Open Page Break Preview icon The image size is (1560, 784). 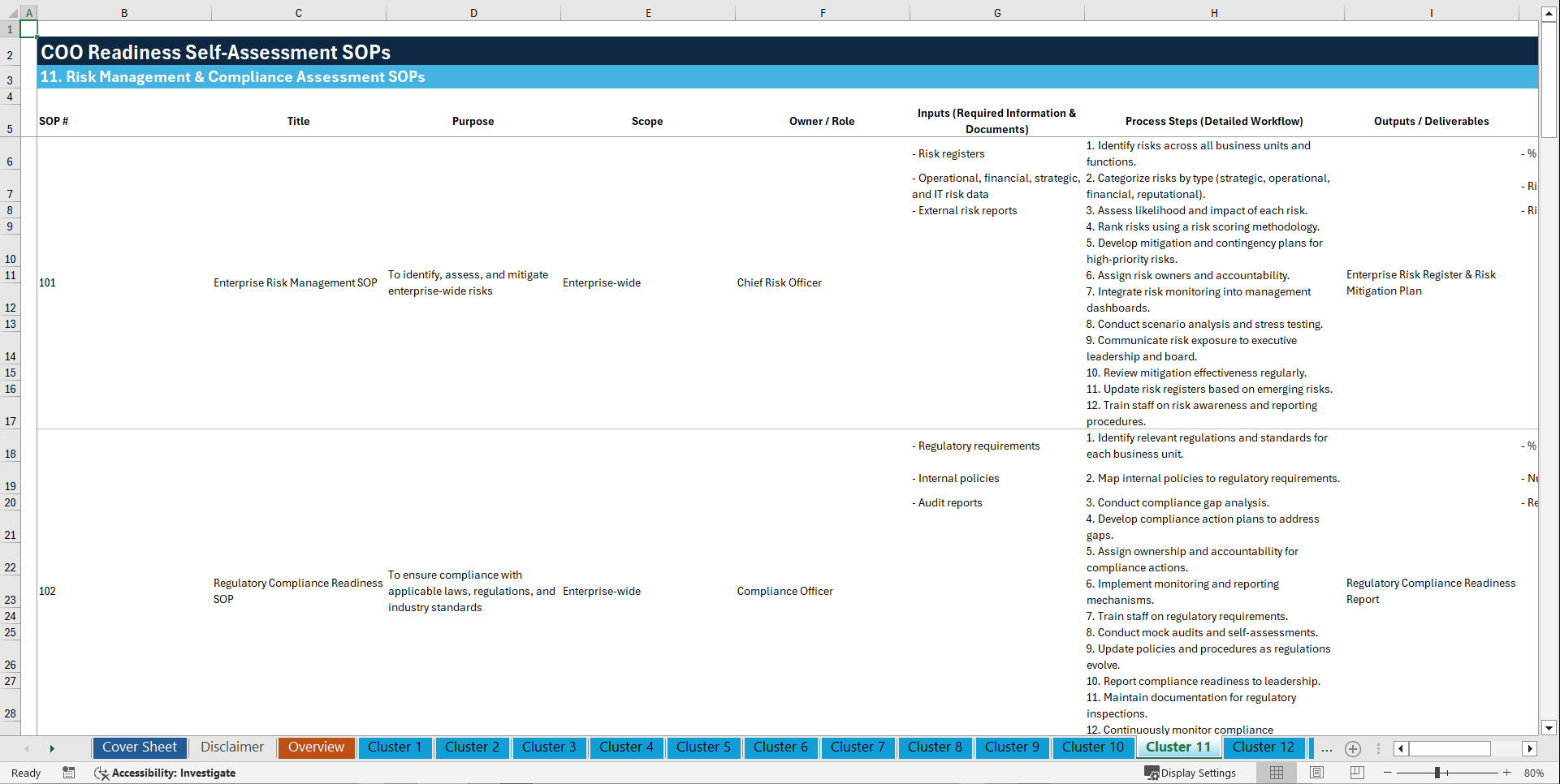tap(1357, 773)
